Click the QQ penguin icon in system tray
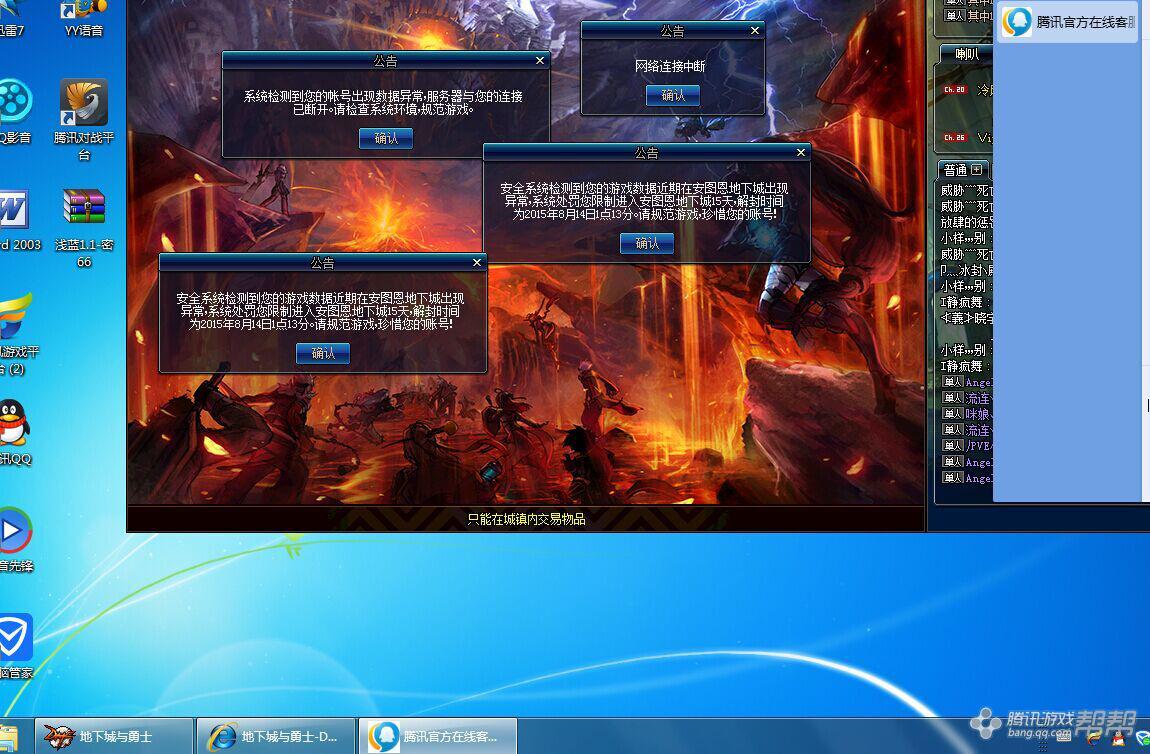The height and width of the screenshot is (754, 1150). [1118, 739]
